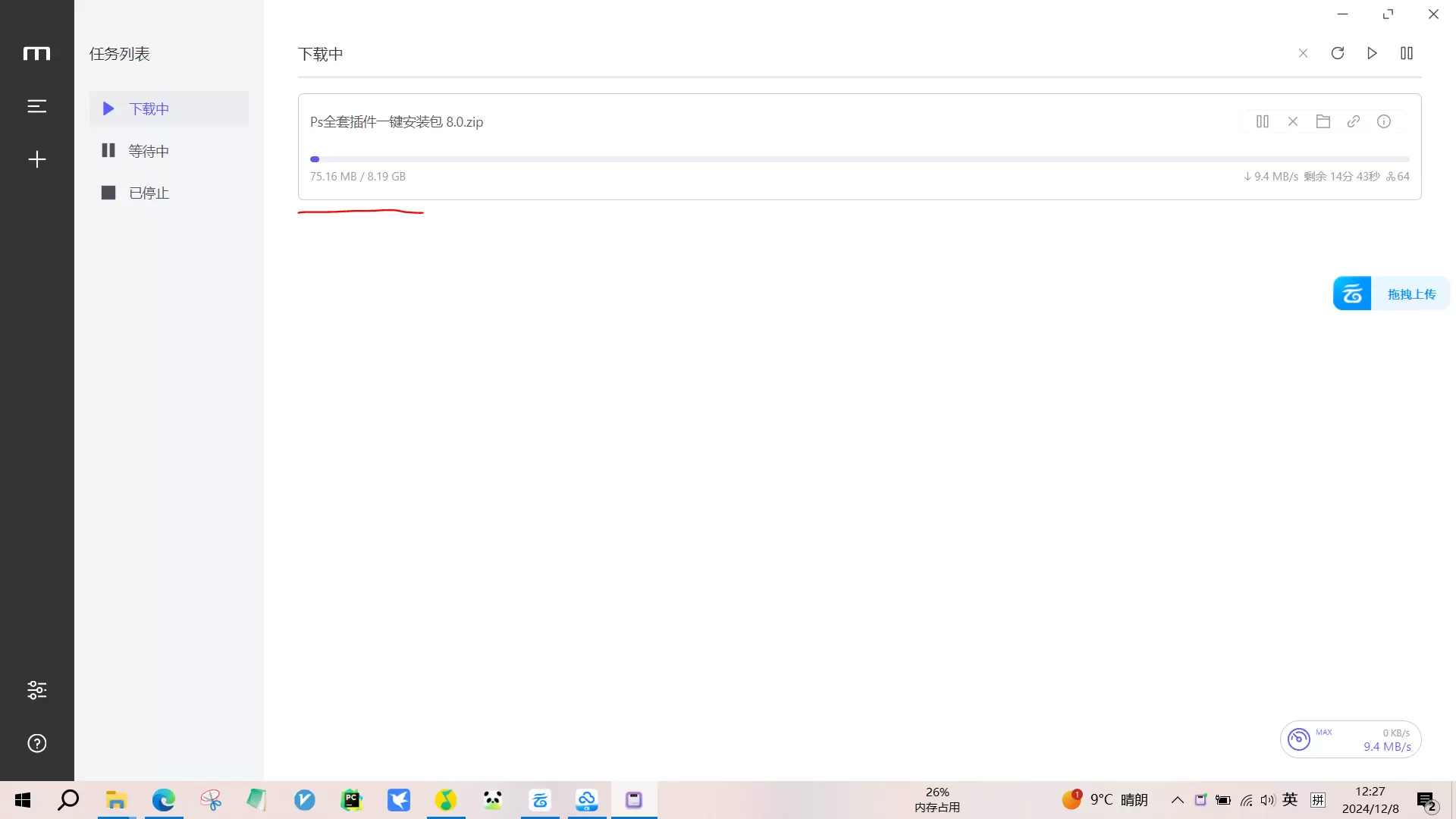The width and height of the screenshot is (1456, 819).
Task: Click the pause/resume download icon
Action: coord(1262,121)
